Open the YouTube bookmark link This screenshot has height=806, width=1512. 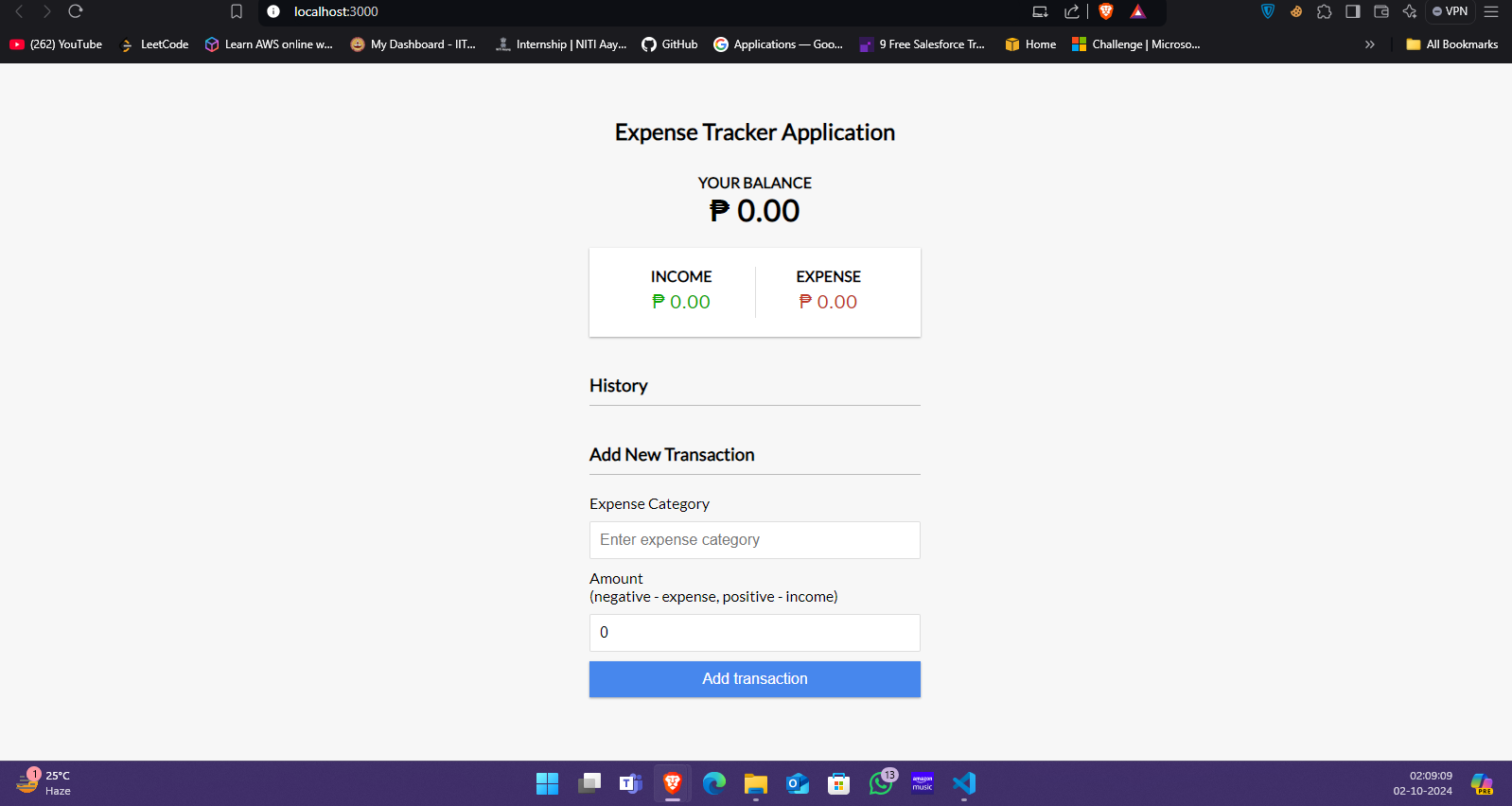pos(56,44)
